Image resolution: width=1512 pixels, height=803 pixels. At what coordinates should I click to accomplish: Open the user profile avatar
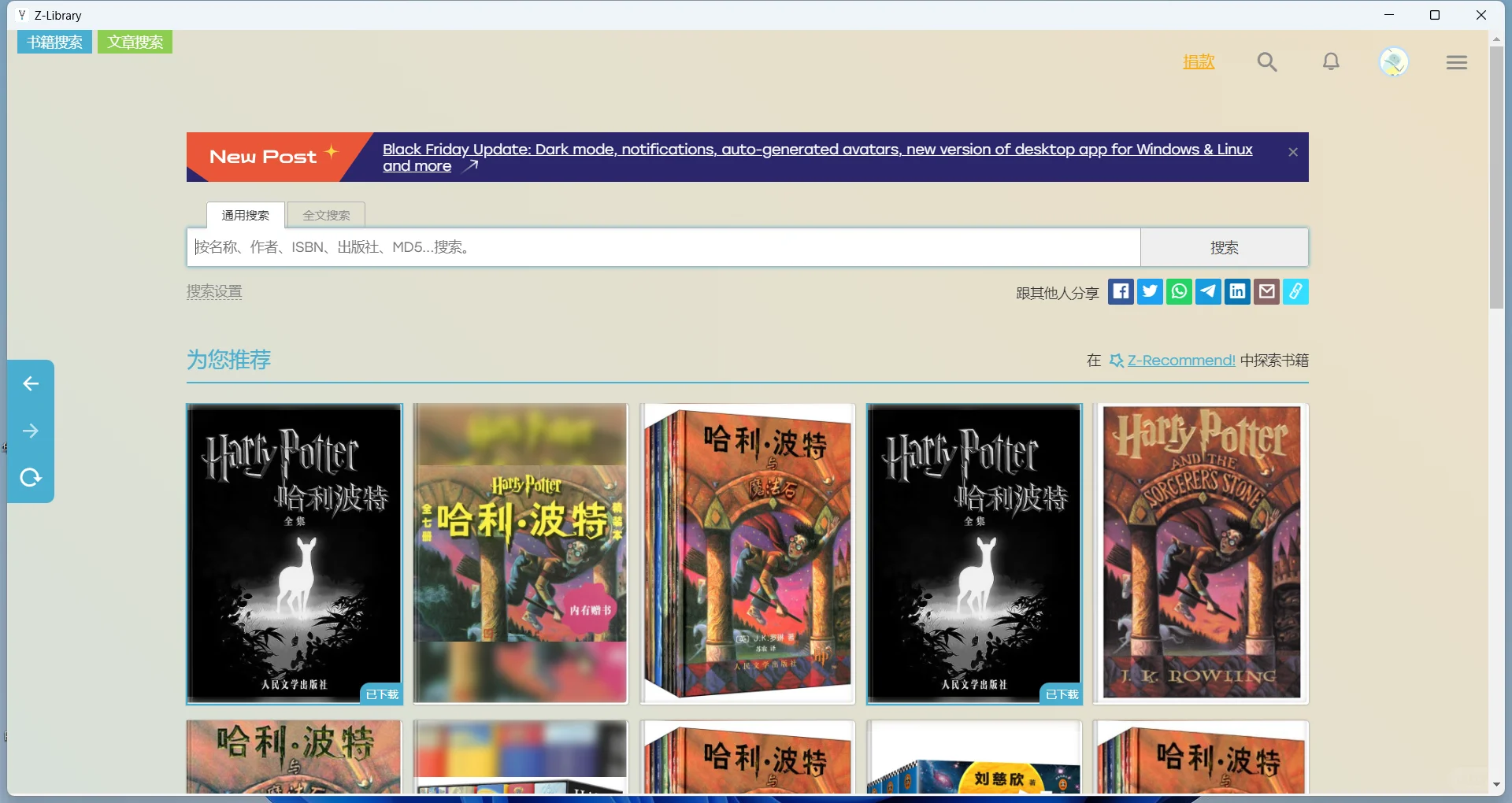[x=1394, y=62]
